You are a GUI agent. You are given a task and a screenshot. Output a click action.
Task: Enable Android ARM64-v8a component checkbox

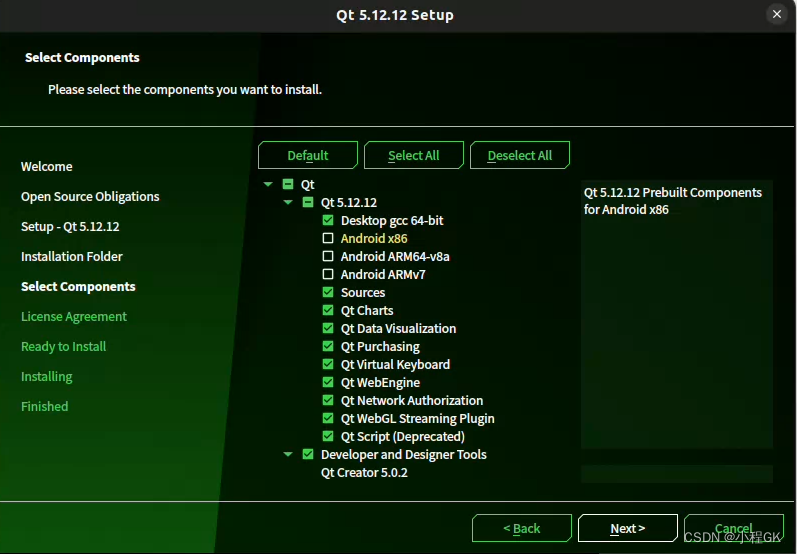pos(328,256)
